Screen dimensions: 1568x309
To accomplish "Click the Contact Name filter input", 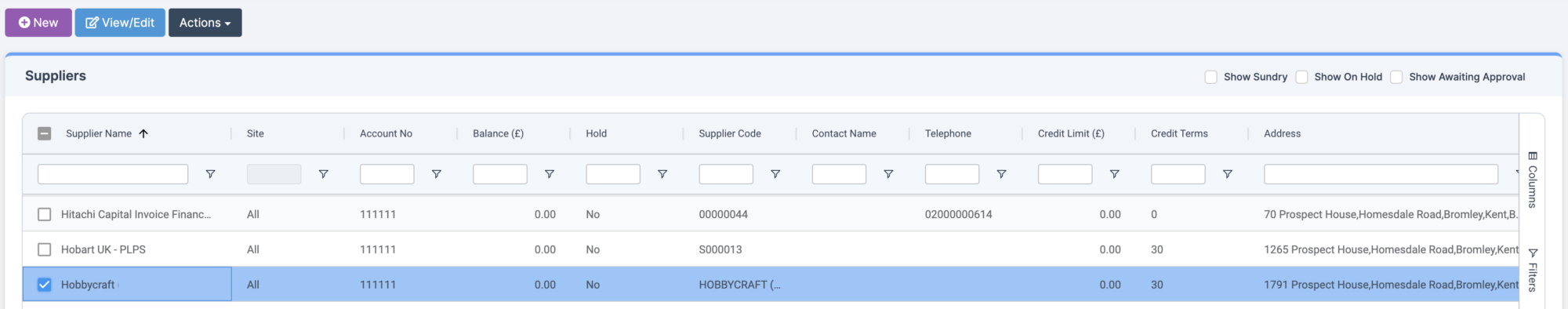I will (839, 174).
